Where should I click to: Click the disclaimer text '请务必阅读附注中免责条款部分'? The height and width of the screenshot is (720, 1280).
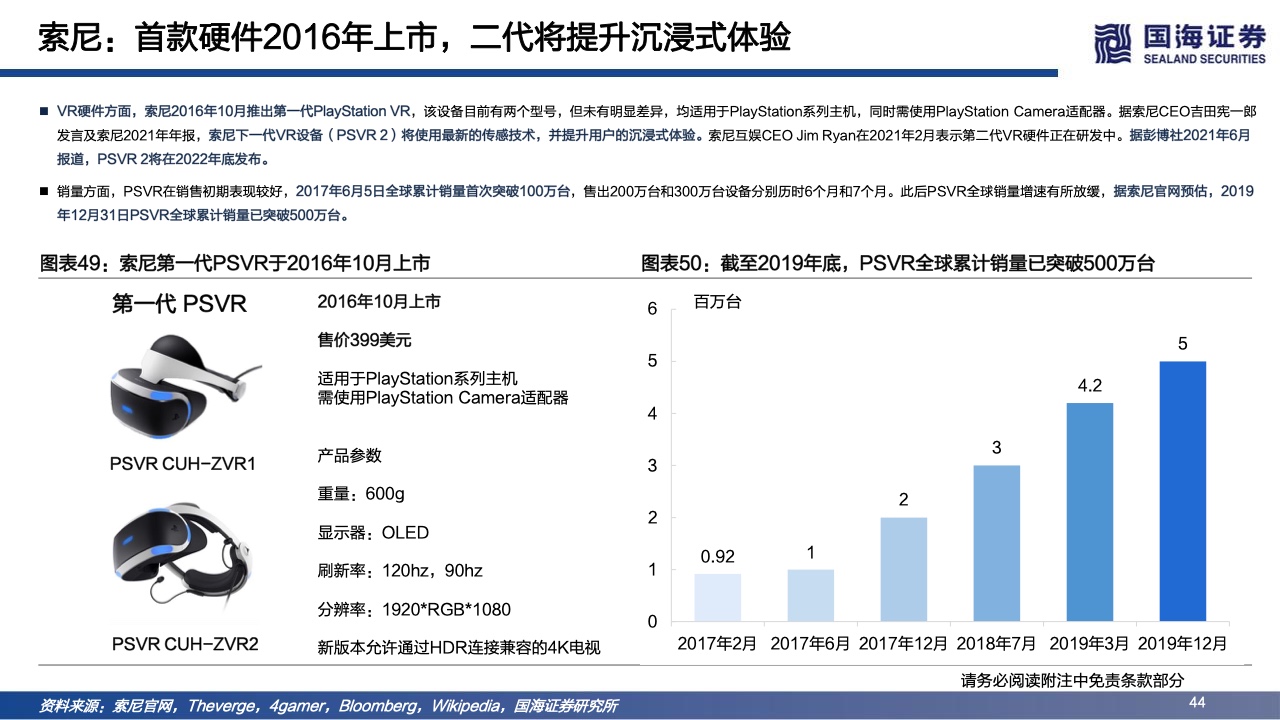pos(1072,681)
